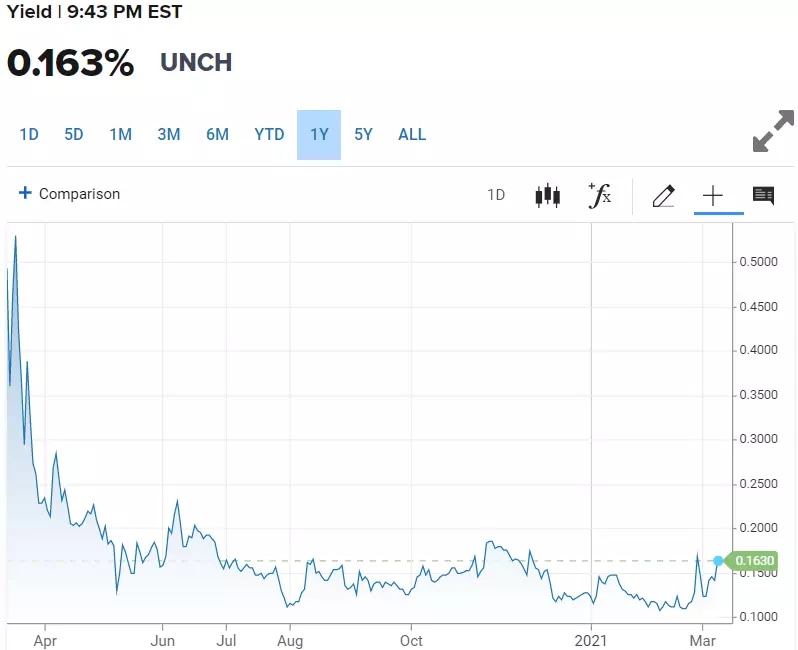Expand chart to fullscreen with arrows icon
This screenshot has height=650, width=798.
tap(772, 132)
